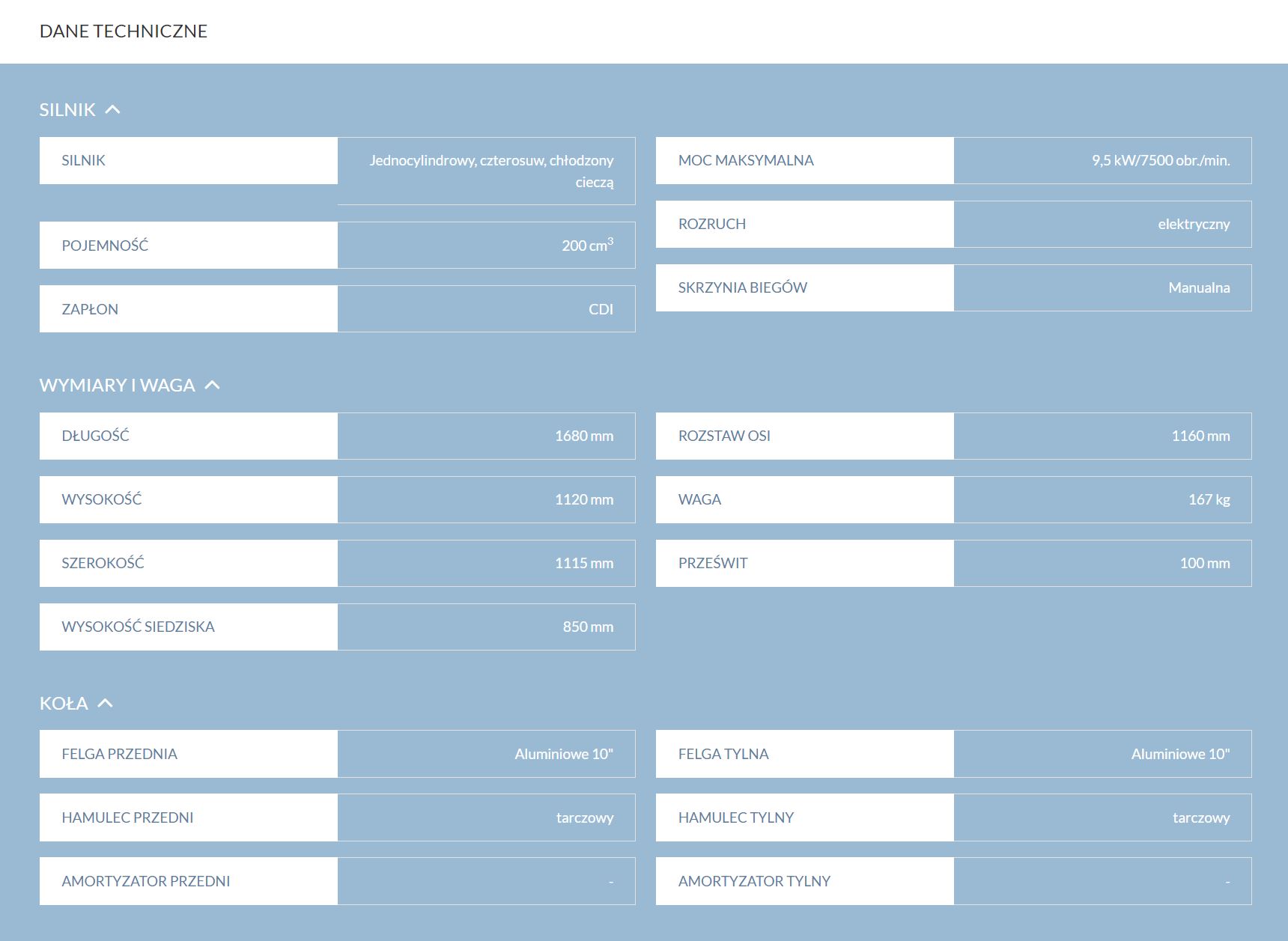Select the SZEROKOŚĆ label cell
The height and width of the screenshot is (941, 1288).
[x=189, y=563]
